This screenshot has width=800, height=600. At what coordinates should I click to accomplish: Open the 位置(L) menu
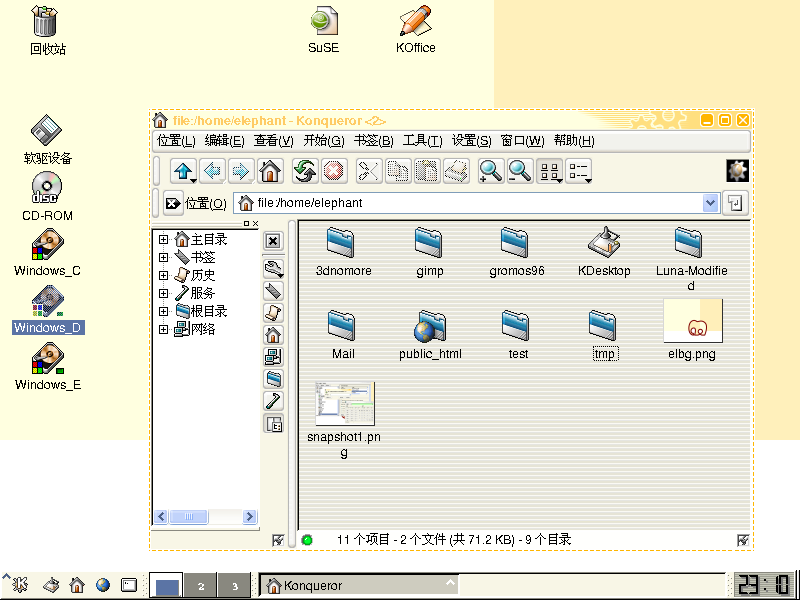pyautogui.click(x=176, y=141)
